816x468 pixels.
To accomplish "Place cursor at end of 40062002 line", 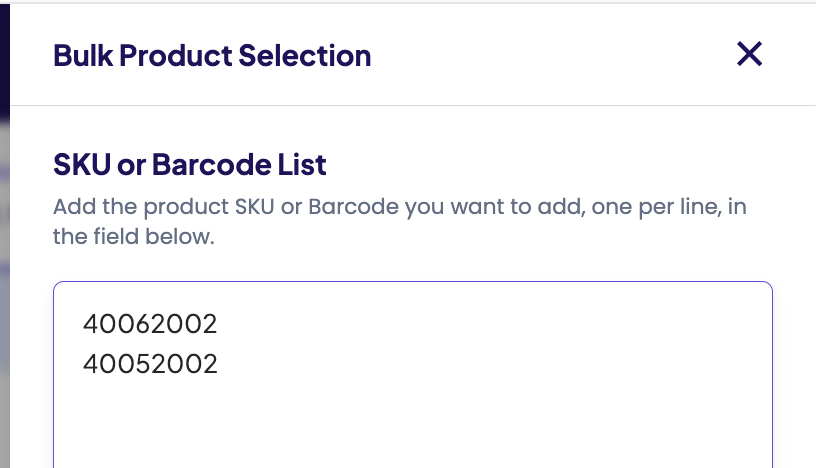I will 219,325.
